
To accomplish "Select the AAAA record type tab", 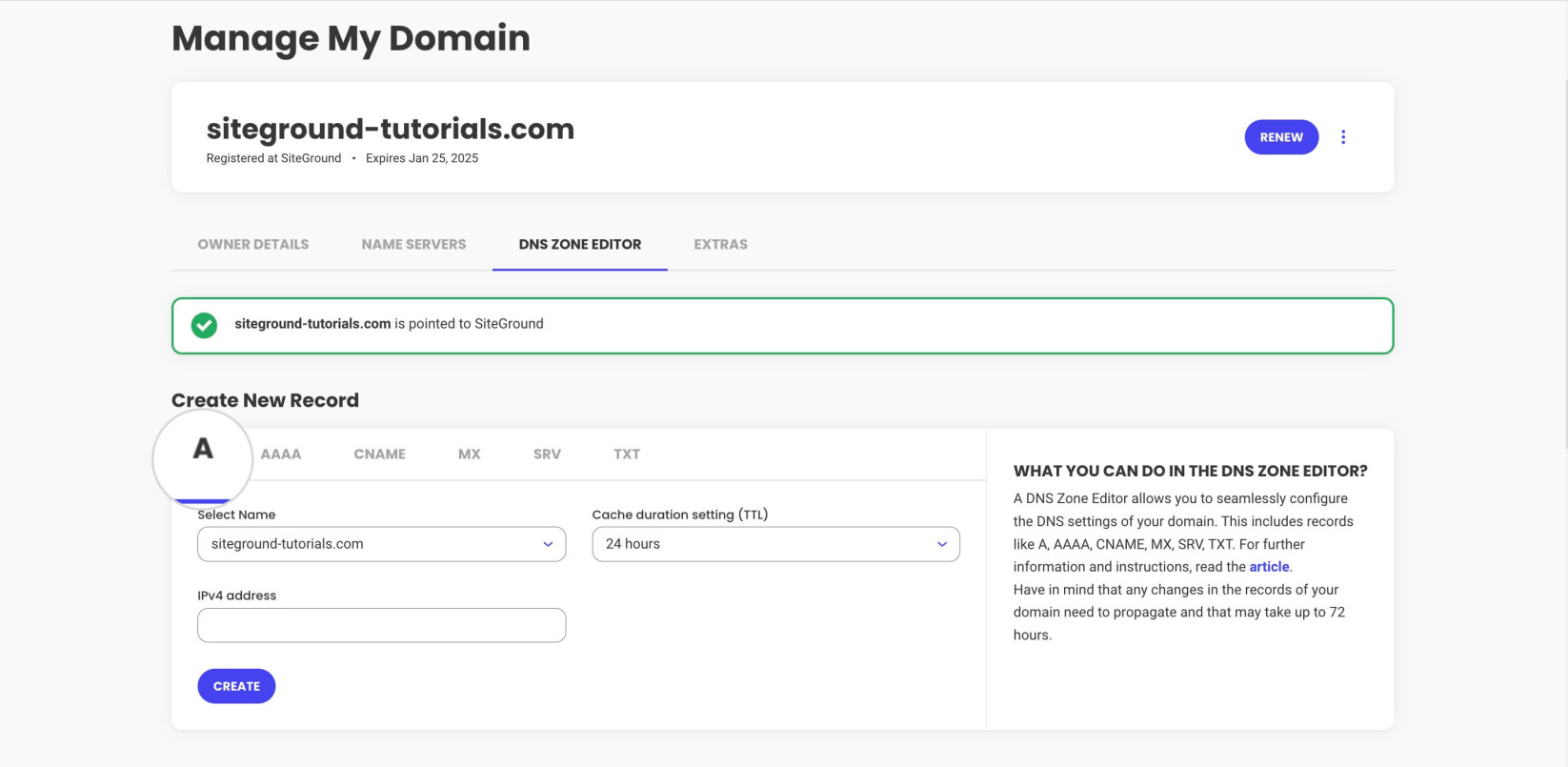I will click(x=281, y=454).
